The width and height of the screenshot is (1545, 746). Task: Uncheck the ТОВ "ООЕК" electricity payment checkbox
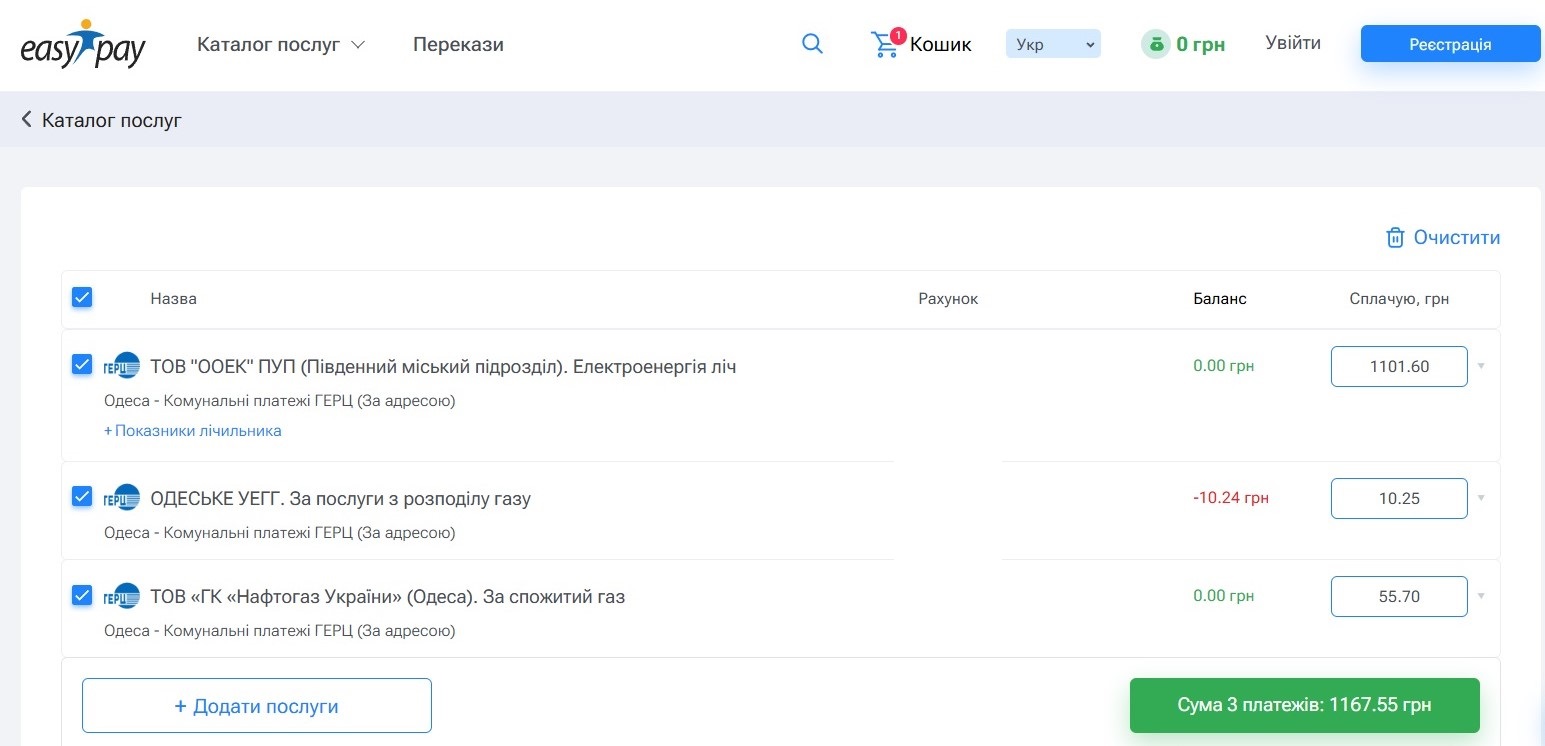82,364
